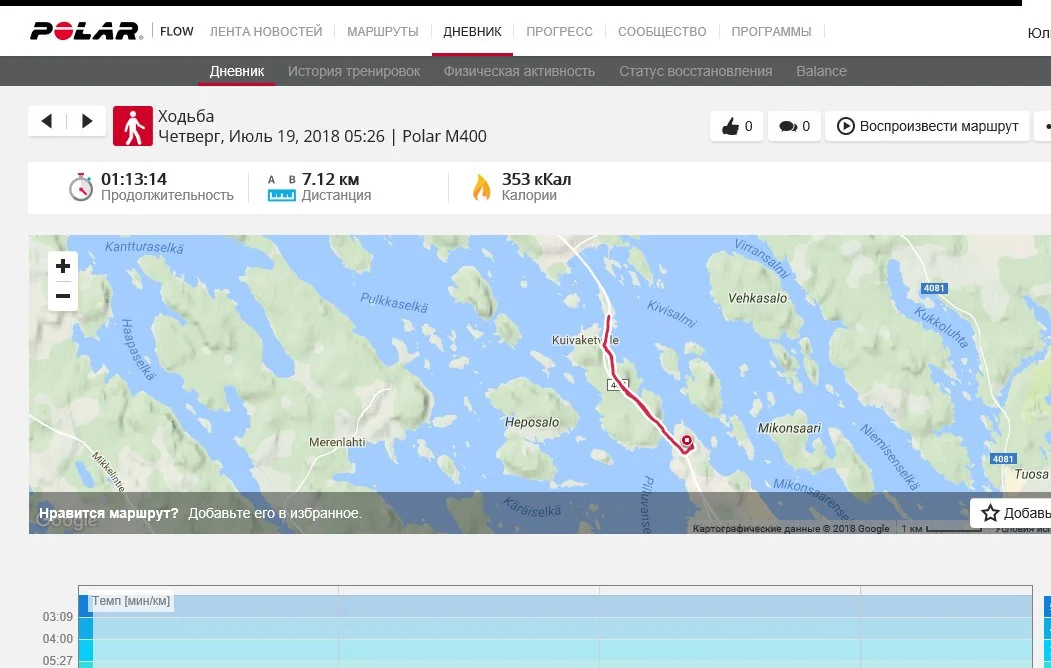
Task: Click Heposalo label on the map
Action: (x=532, y=422)
